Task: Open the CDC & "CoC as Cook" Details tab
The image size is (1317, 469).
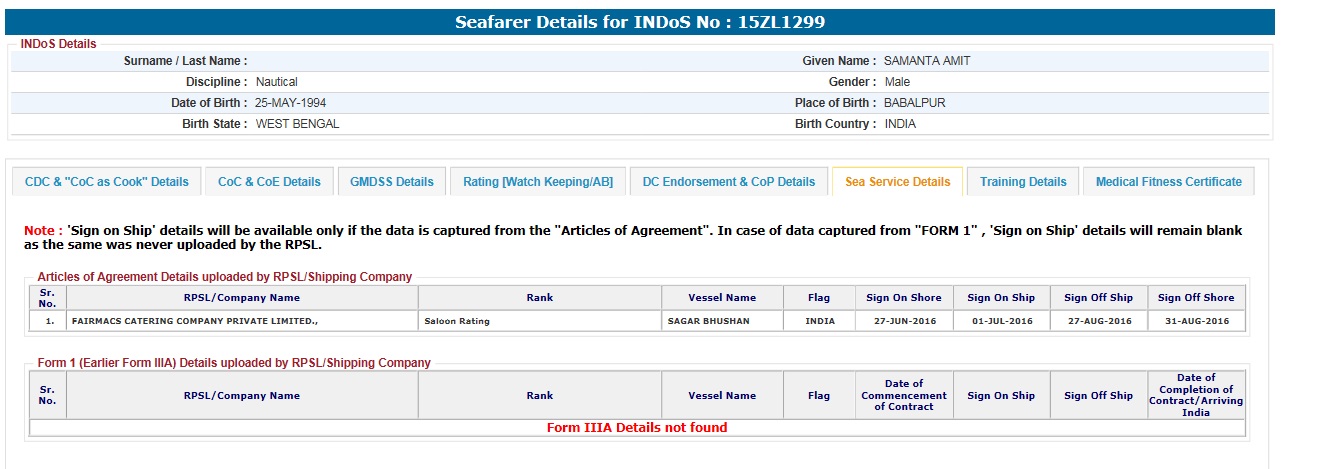Action: pyautogui.click(x=107, y=182)
